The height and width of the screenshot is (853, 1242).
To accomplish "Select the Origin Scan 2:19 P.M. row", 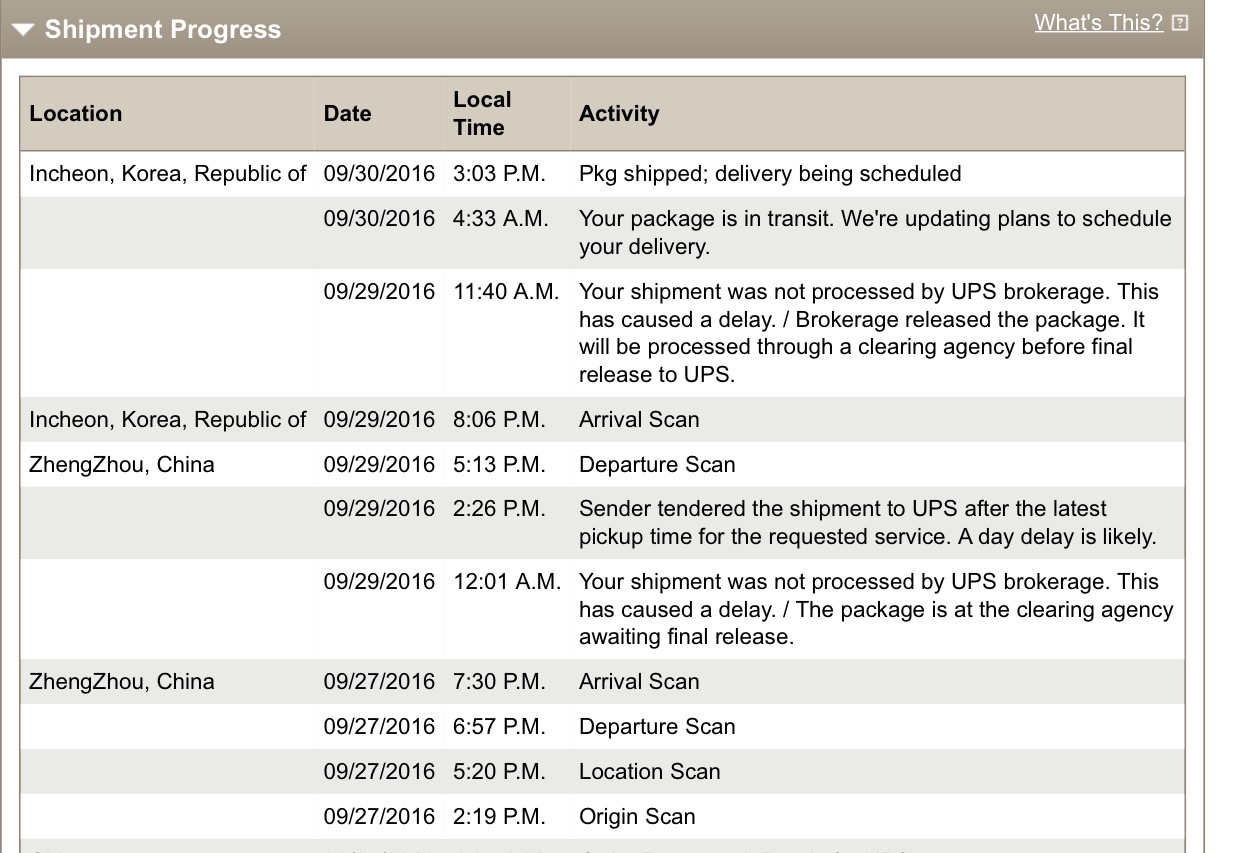I will [602, 816].
